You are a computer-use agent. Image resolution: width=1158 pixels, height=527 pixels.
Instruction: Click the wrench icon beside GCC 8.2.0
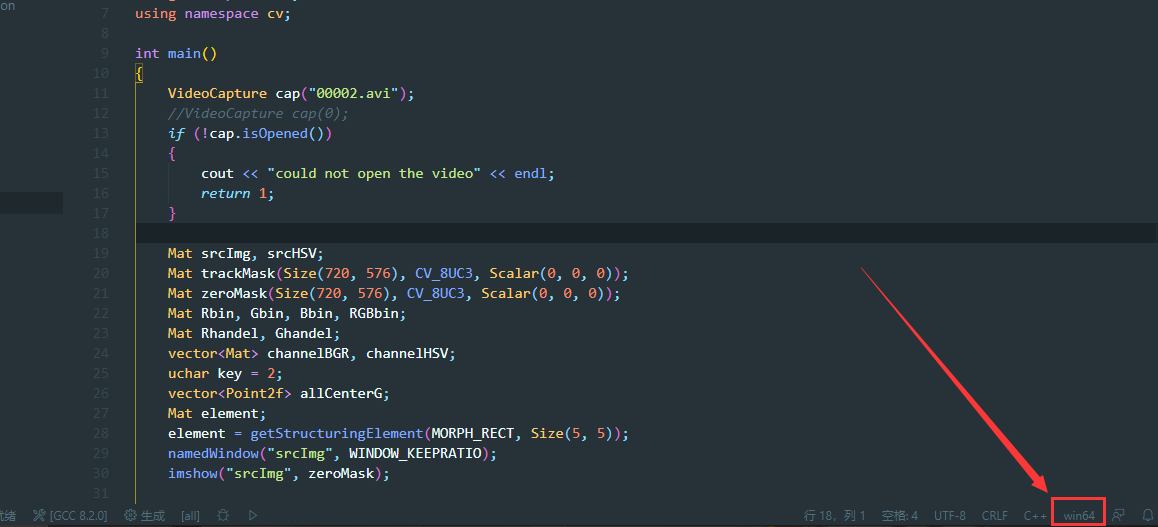40,515
